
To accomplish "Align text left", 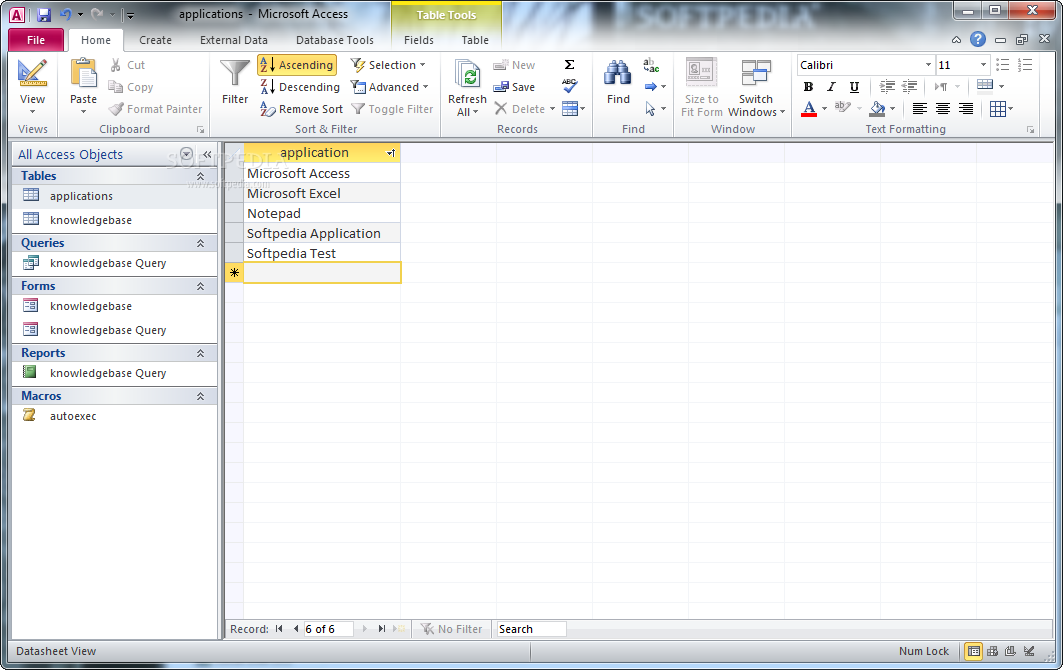I will click(919, 109).
